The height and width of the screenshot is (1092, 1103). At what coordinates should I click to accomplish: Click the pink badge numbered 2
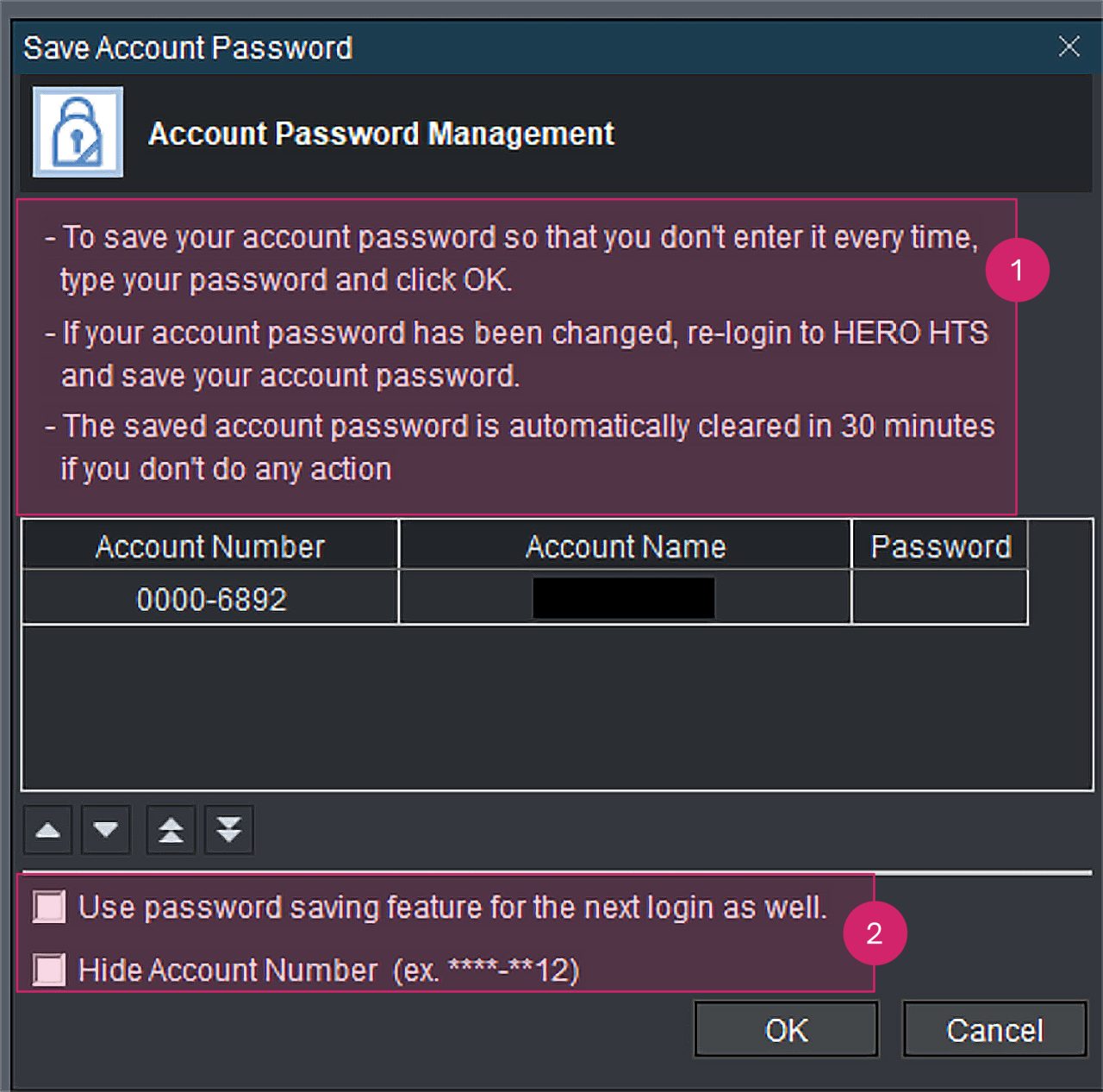click(x=874, y=933)
